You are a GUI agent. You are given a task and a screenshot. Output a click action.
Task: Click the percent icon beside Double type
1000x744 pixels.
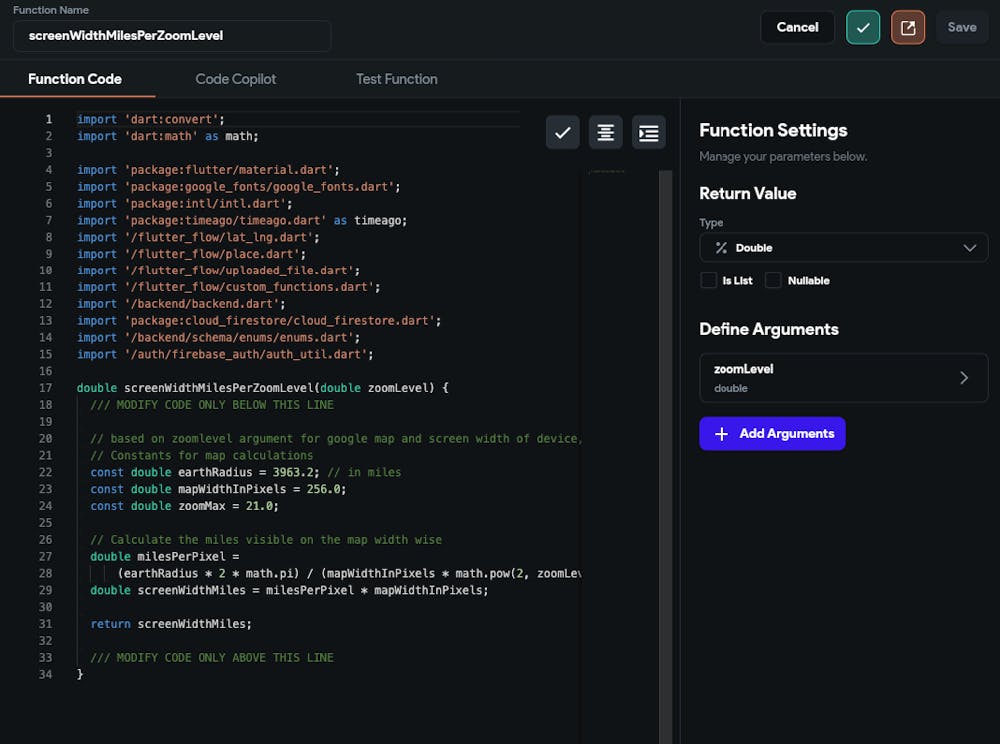coord(721,248)
